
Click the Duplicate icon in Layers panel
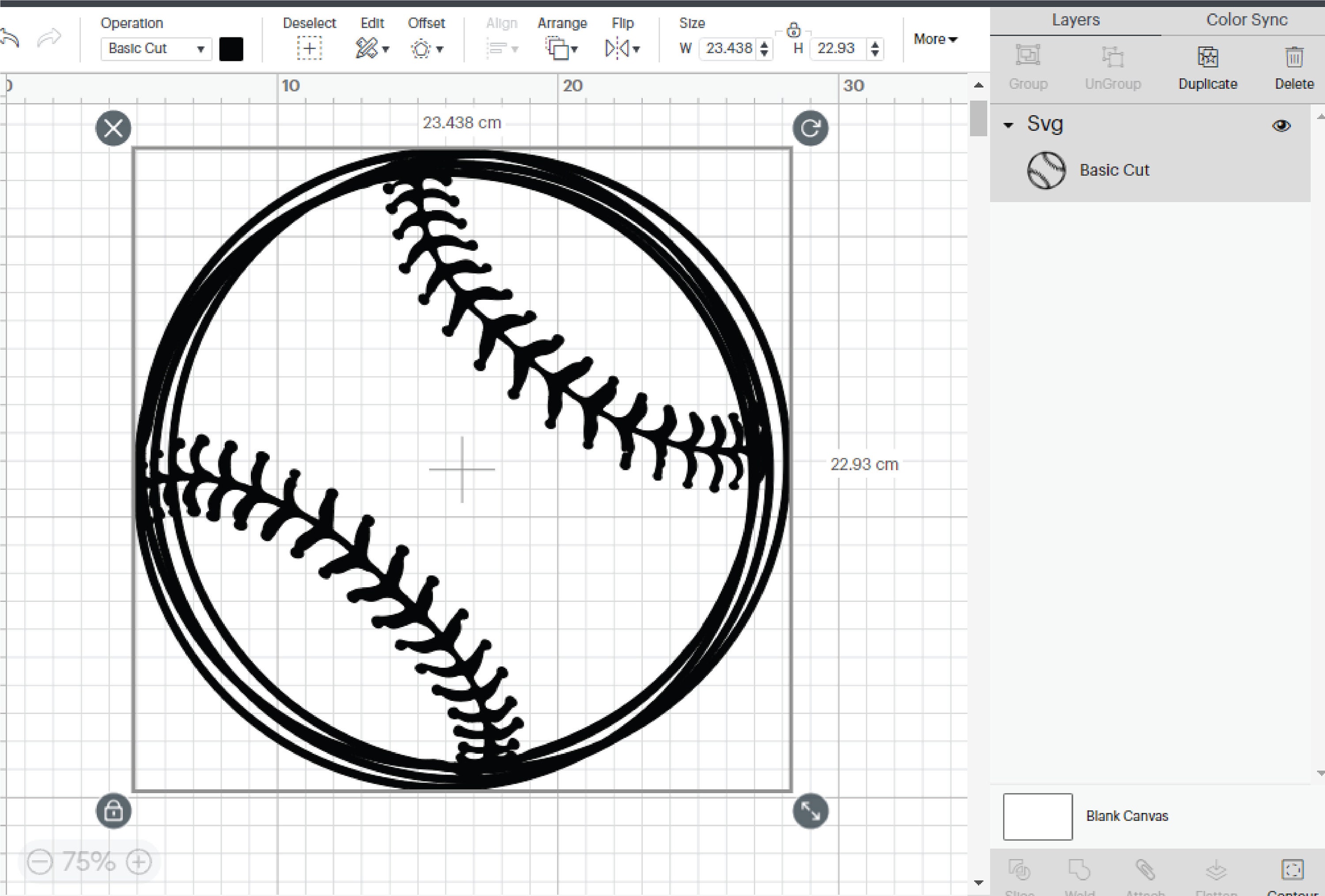tap(1207, 57)
